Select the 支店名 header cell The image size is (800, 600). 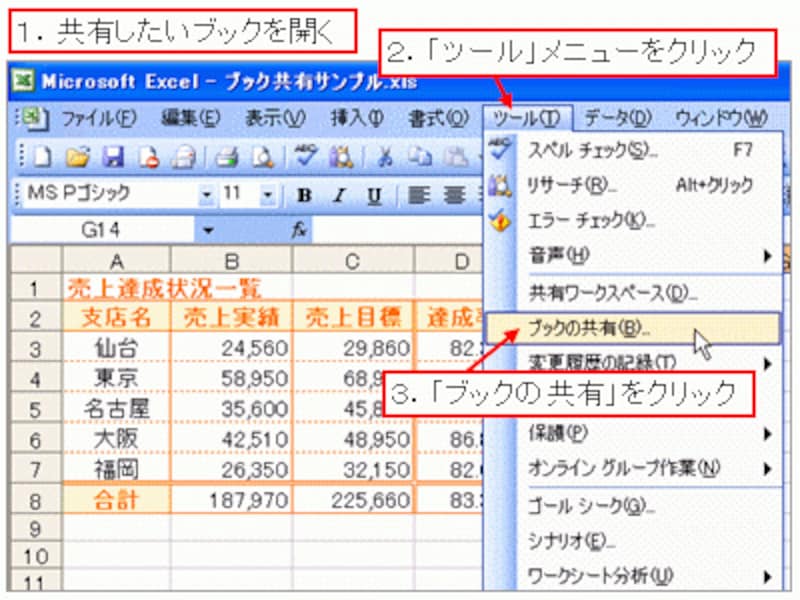(x=116, y=318)
